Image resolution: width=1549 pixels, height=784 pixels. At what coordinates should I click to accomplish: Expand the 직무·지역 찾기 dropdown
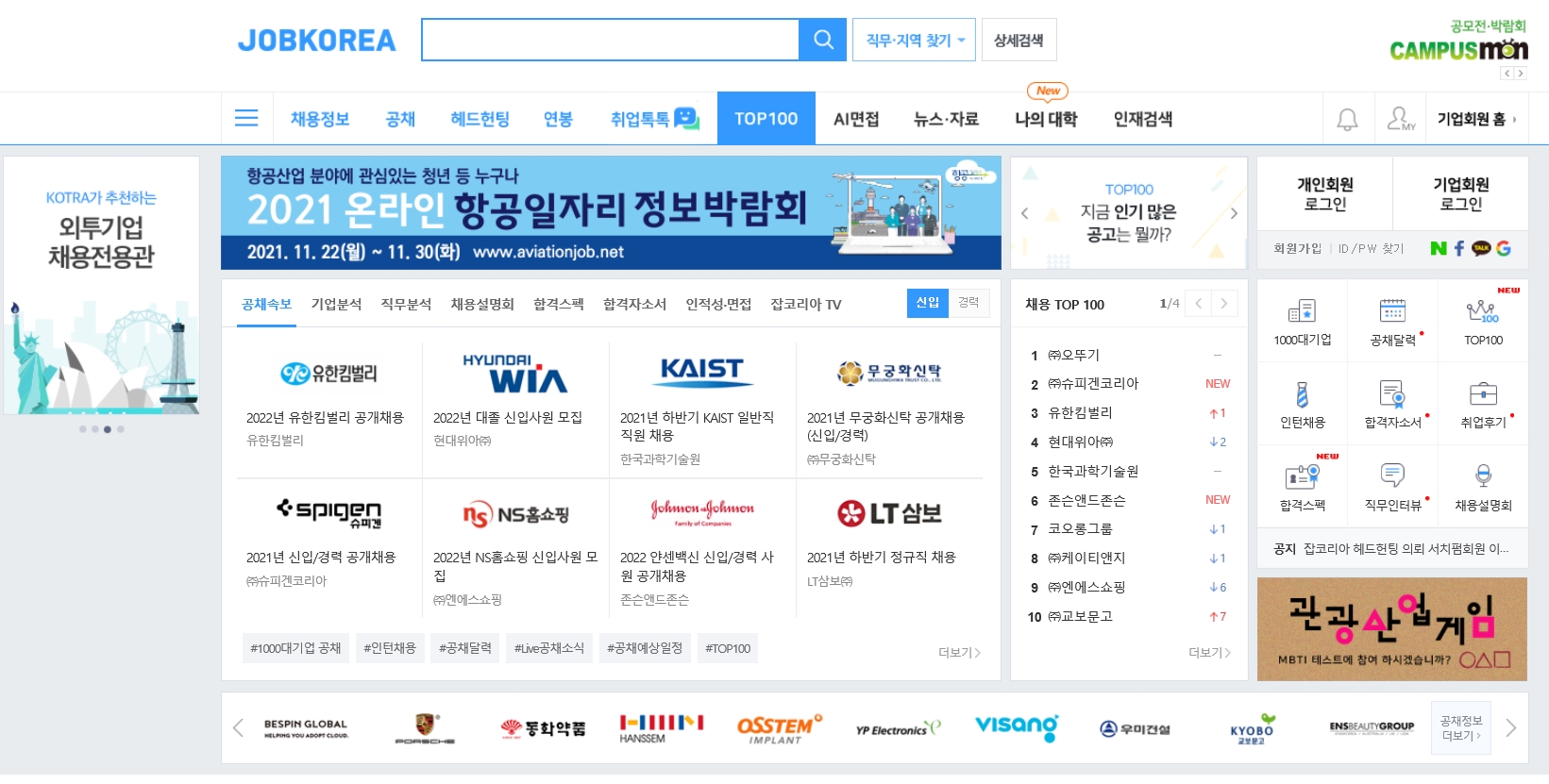click(914, 40)
